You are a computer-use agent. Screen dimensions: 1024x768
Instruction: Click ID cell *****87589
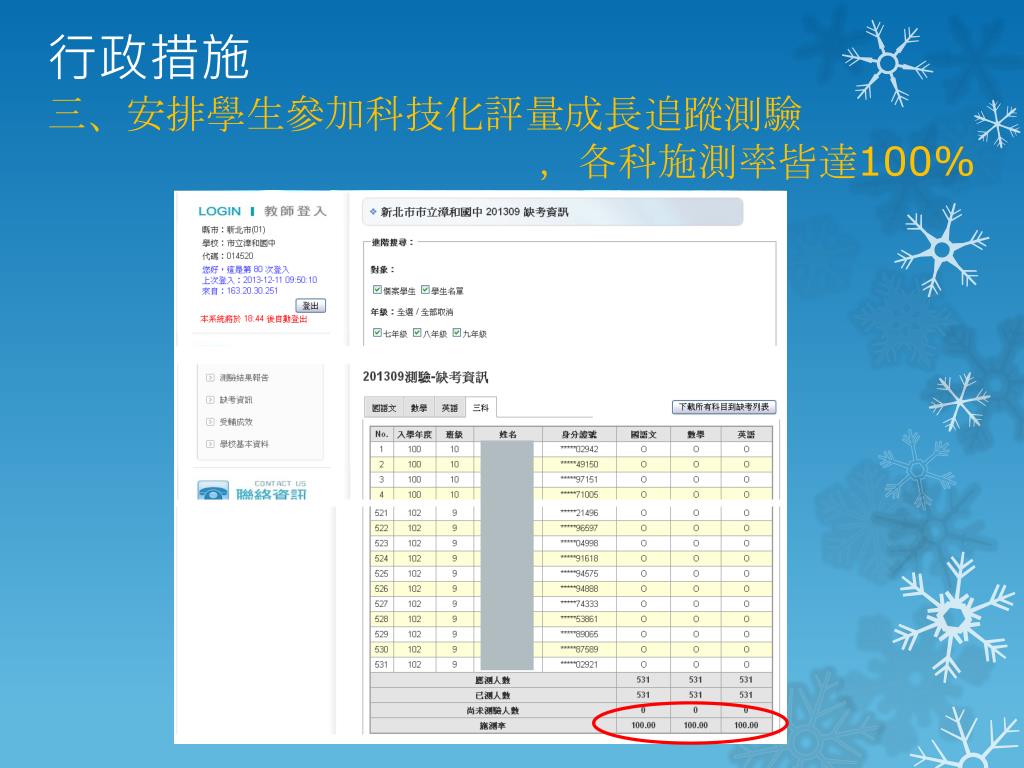579,649
